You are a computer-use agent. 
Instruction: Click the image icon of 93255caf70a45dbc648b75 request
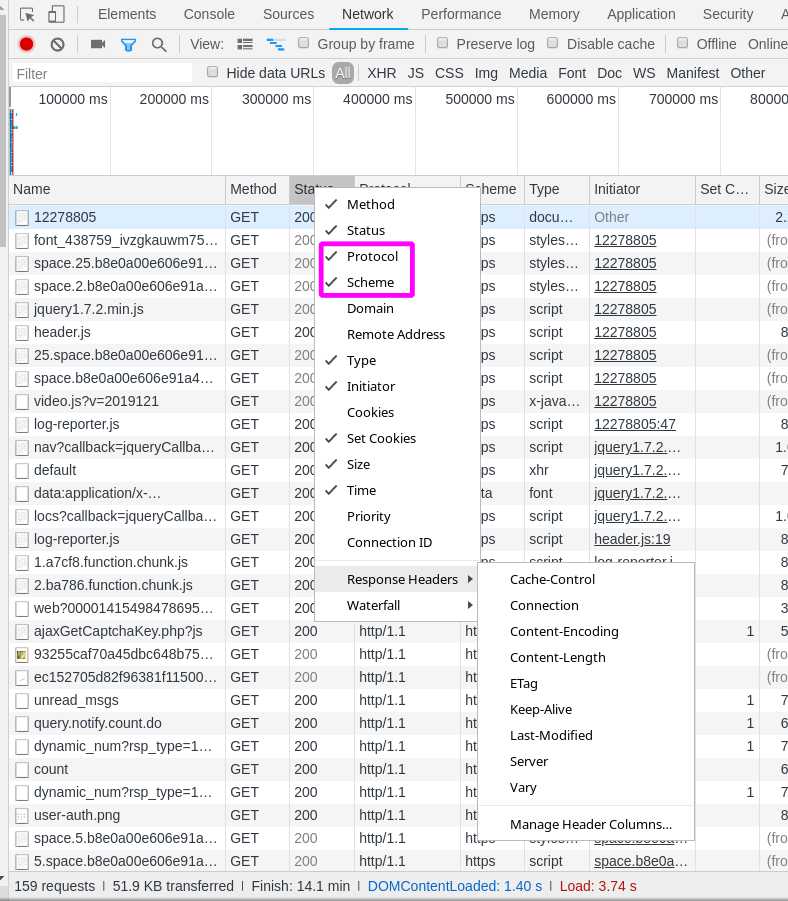coord(22,654)
